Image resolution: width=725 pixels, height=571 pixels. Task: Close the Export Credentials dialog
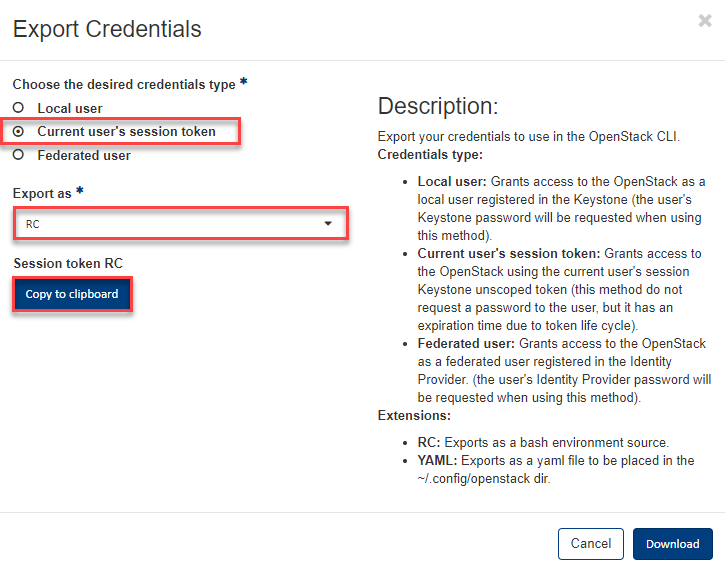pos(705,21)
